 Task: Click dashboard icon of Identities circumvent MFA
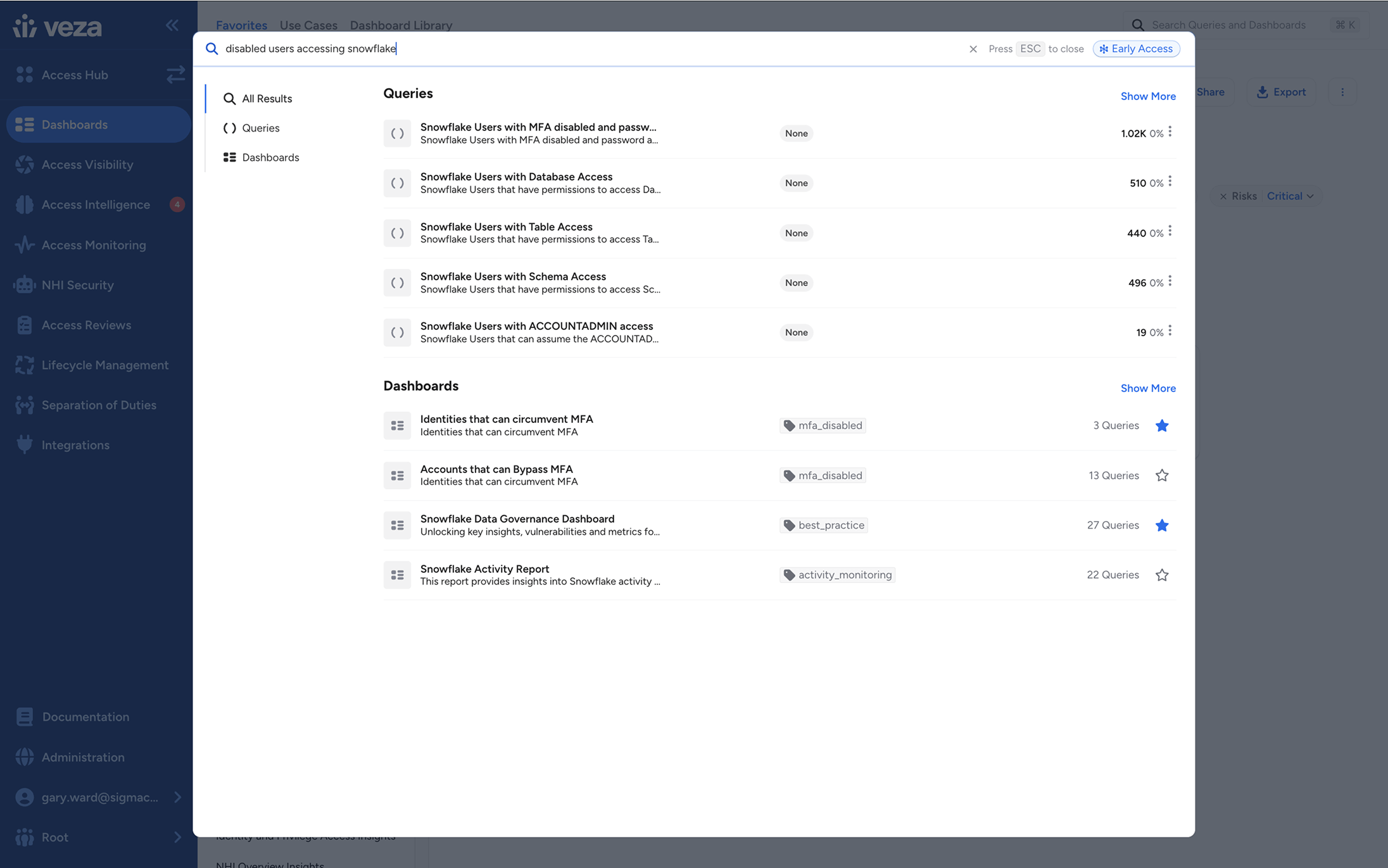point(397,425)
